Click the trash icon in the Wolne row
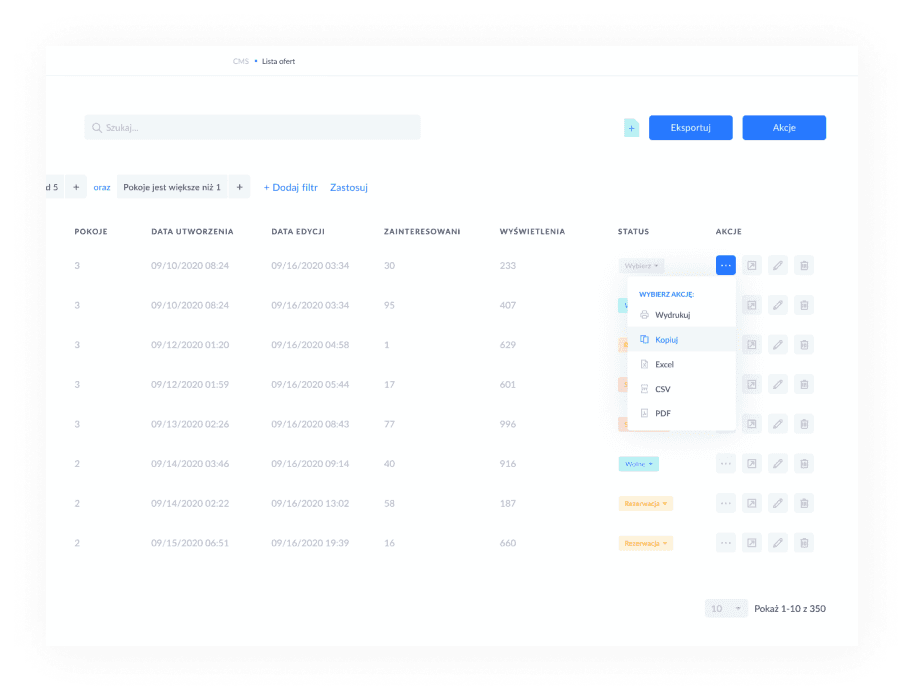The height and width of the screenshot is (700, 912). tap(804, 464)
